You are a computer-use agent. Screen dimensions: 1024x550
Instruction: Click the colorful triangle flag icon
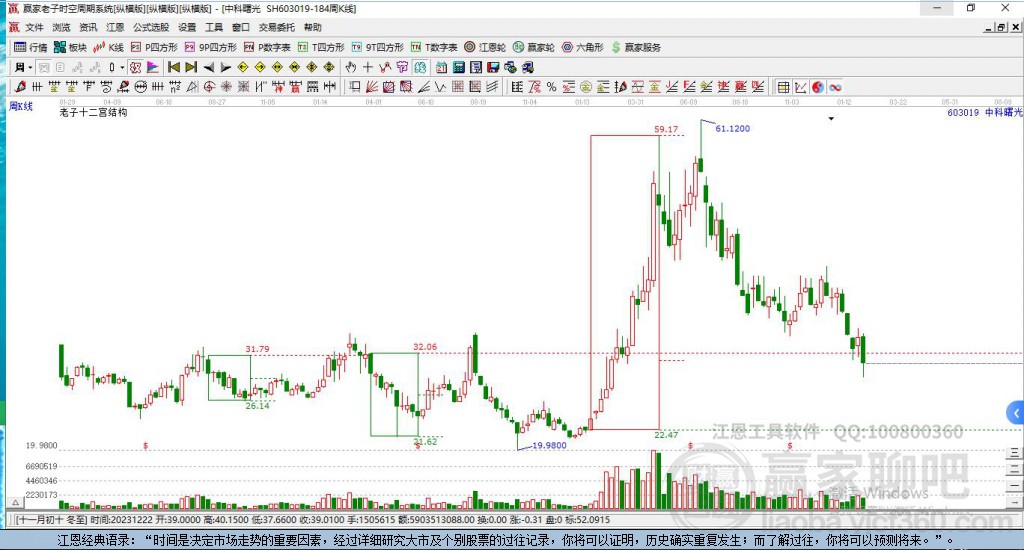153,67
